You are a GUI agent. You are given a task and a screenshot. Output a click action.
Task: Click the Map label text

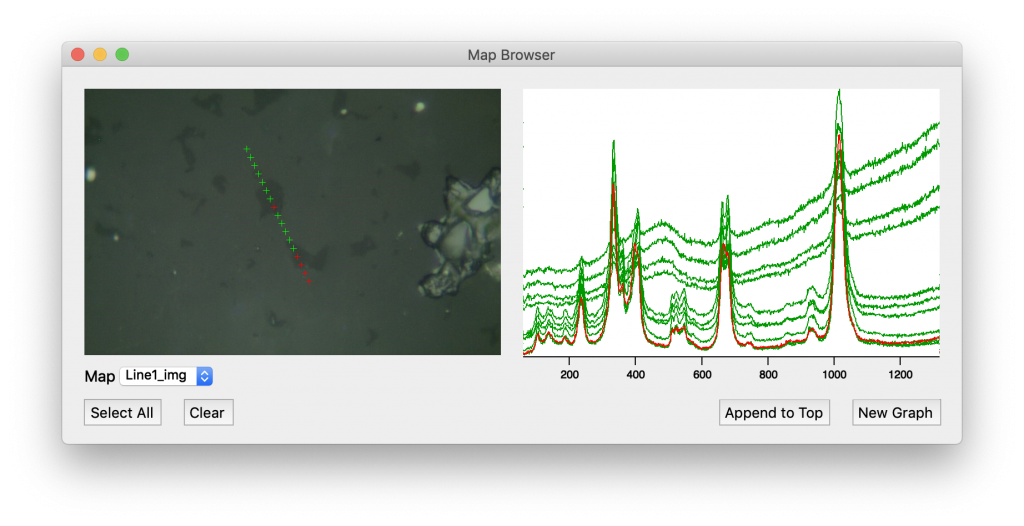point(100,376)
